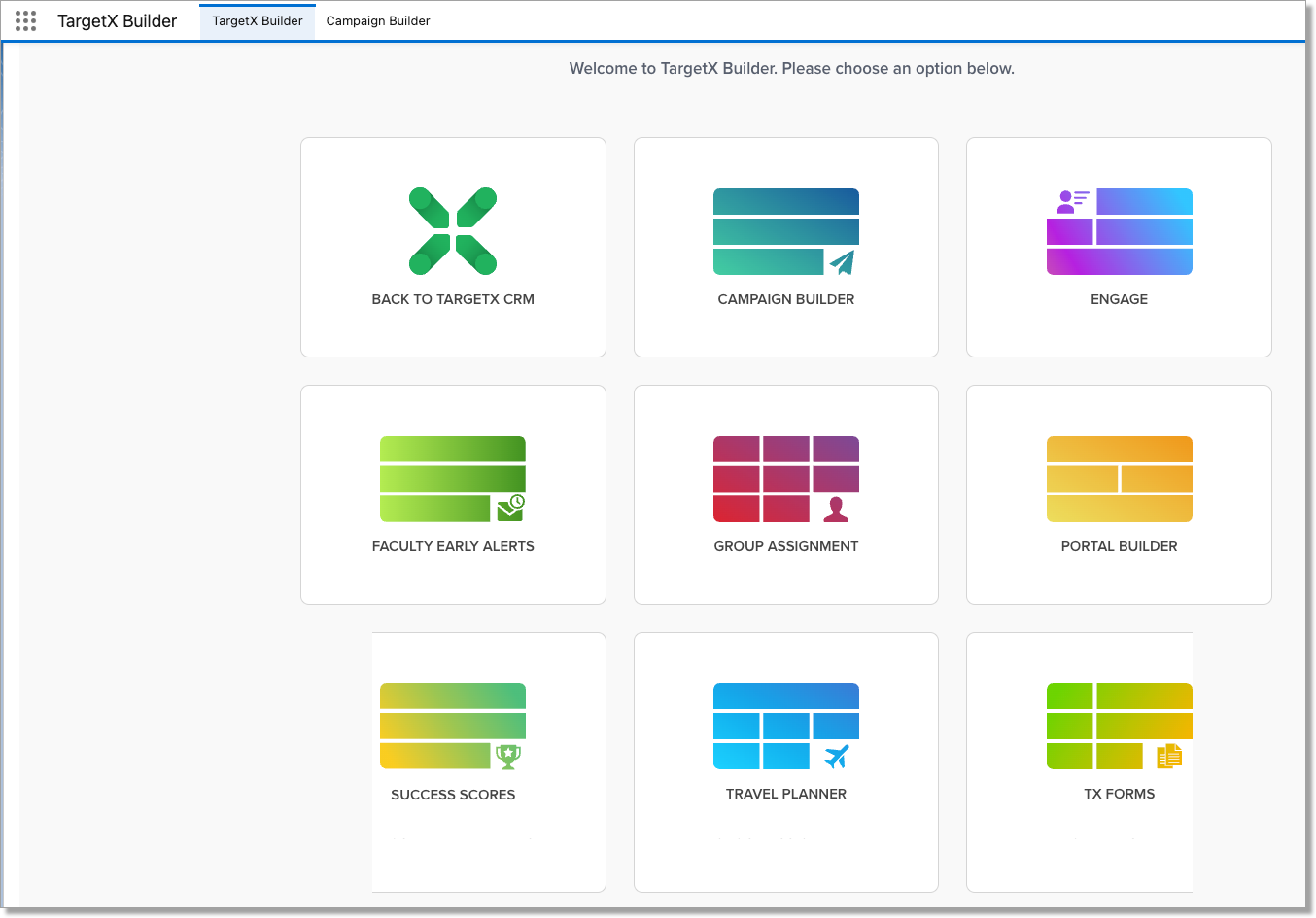Click the TX FORMS label text
This screenshot has width=1316, height=918.
click(x=1119, y=794)
